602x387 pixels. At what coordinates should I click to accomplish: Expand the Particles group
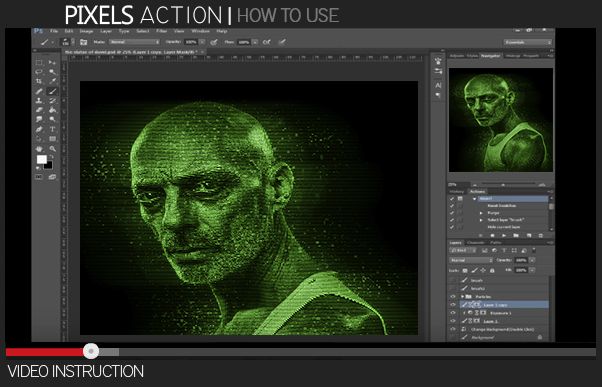[x=463, y=296]
